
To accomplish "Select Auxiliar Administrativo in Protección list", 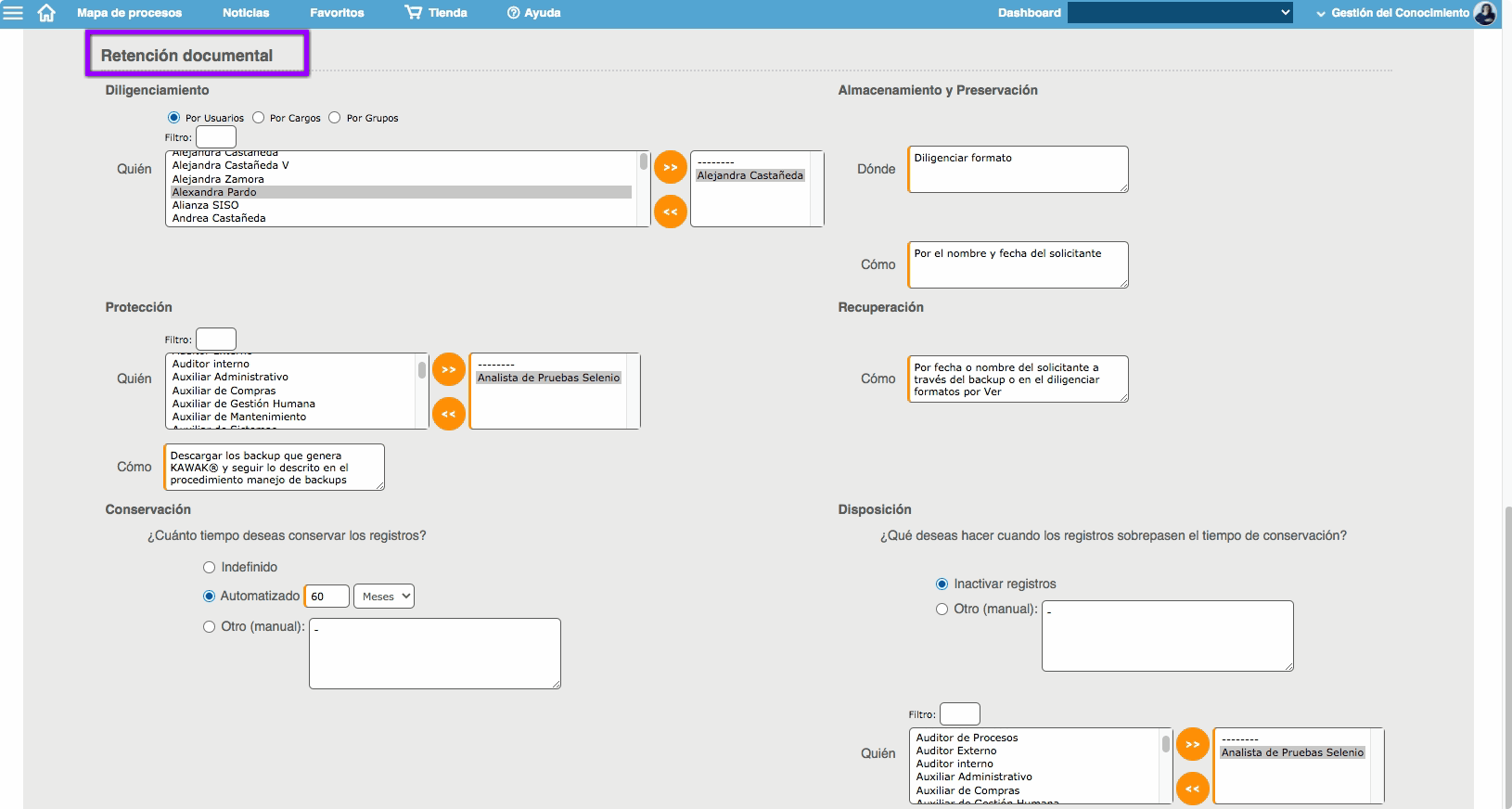I will (291, 377).
